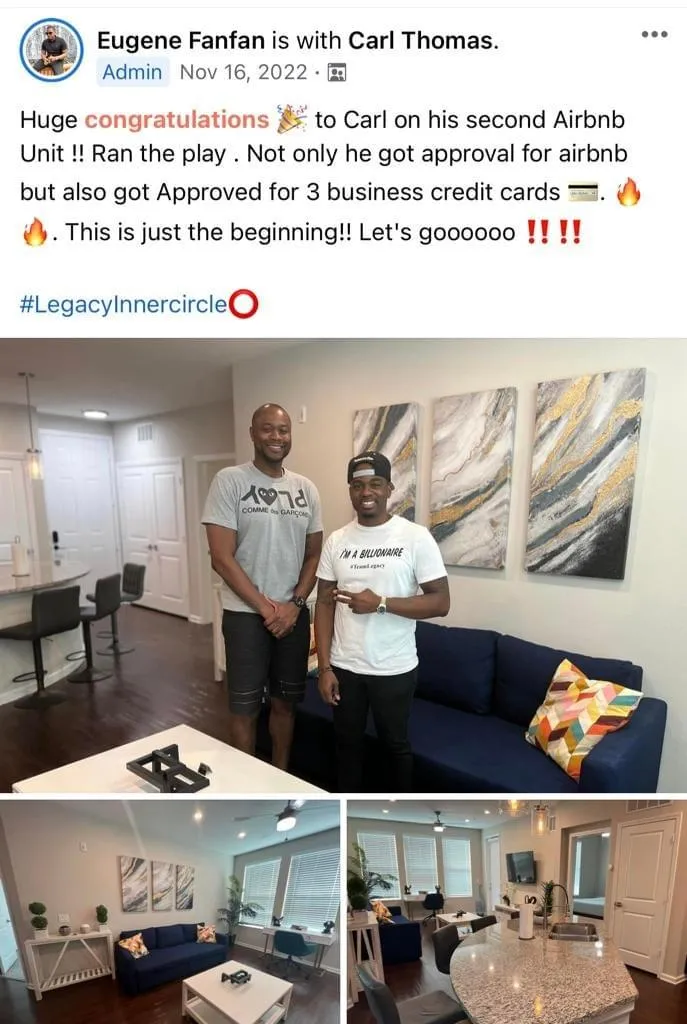
Task: Click the party popper emoji after congratulations
Action: (291, 119)
